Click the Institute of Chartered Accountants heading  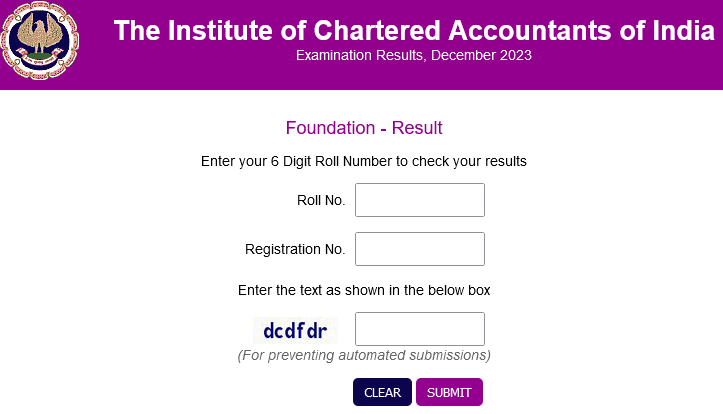coord(414,30)
